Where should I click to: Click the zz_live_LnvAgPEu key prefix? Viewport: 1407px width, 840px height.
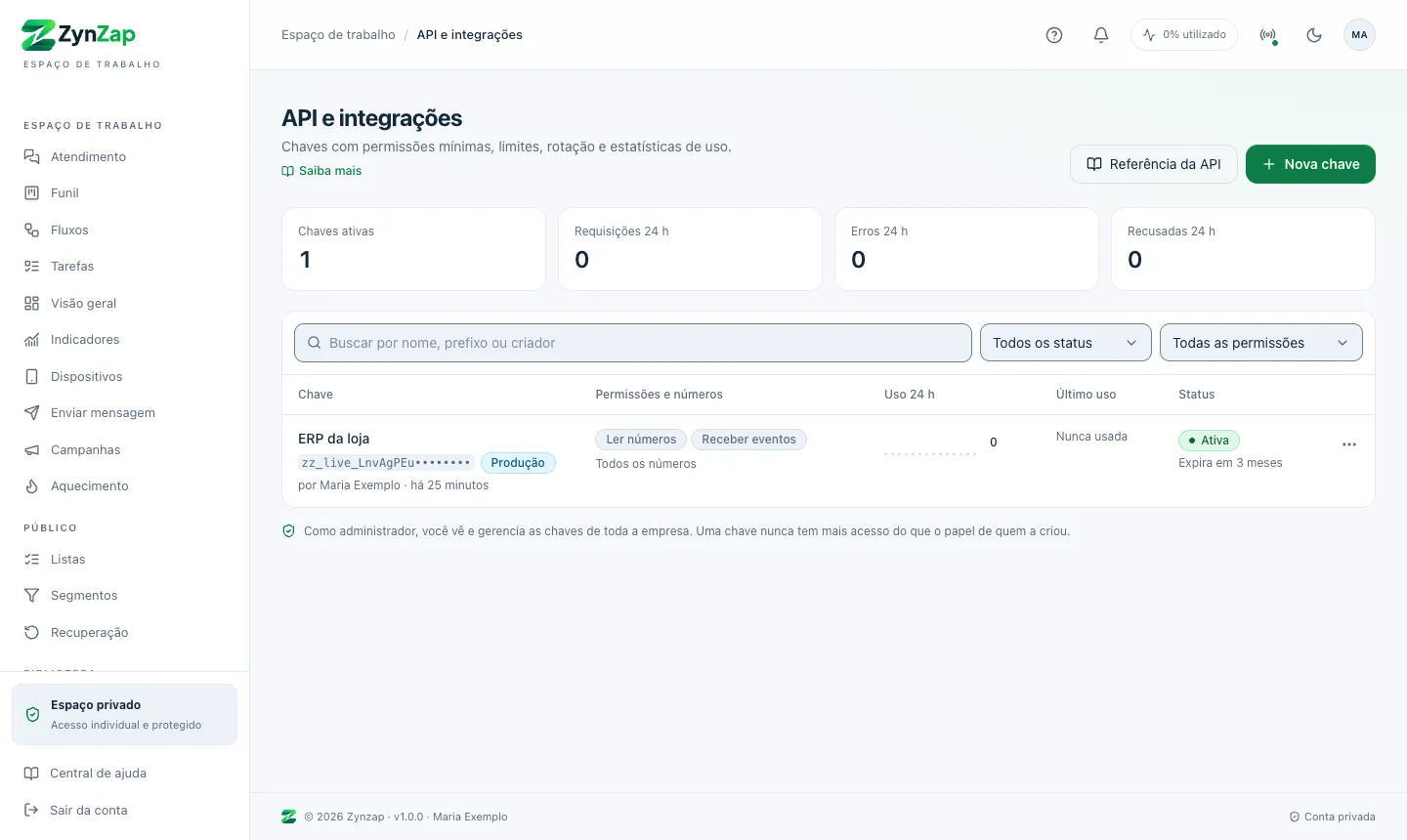coord(386,463)
